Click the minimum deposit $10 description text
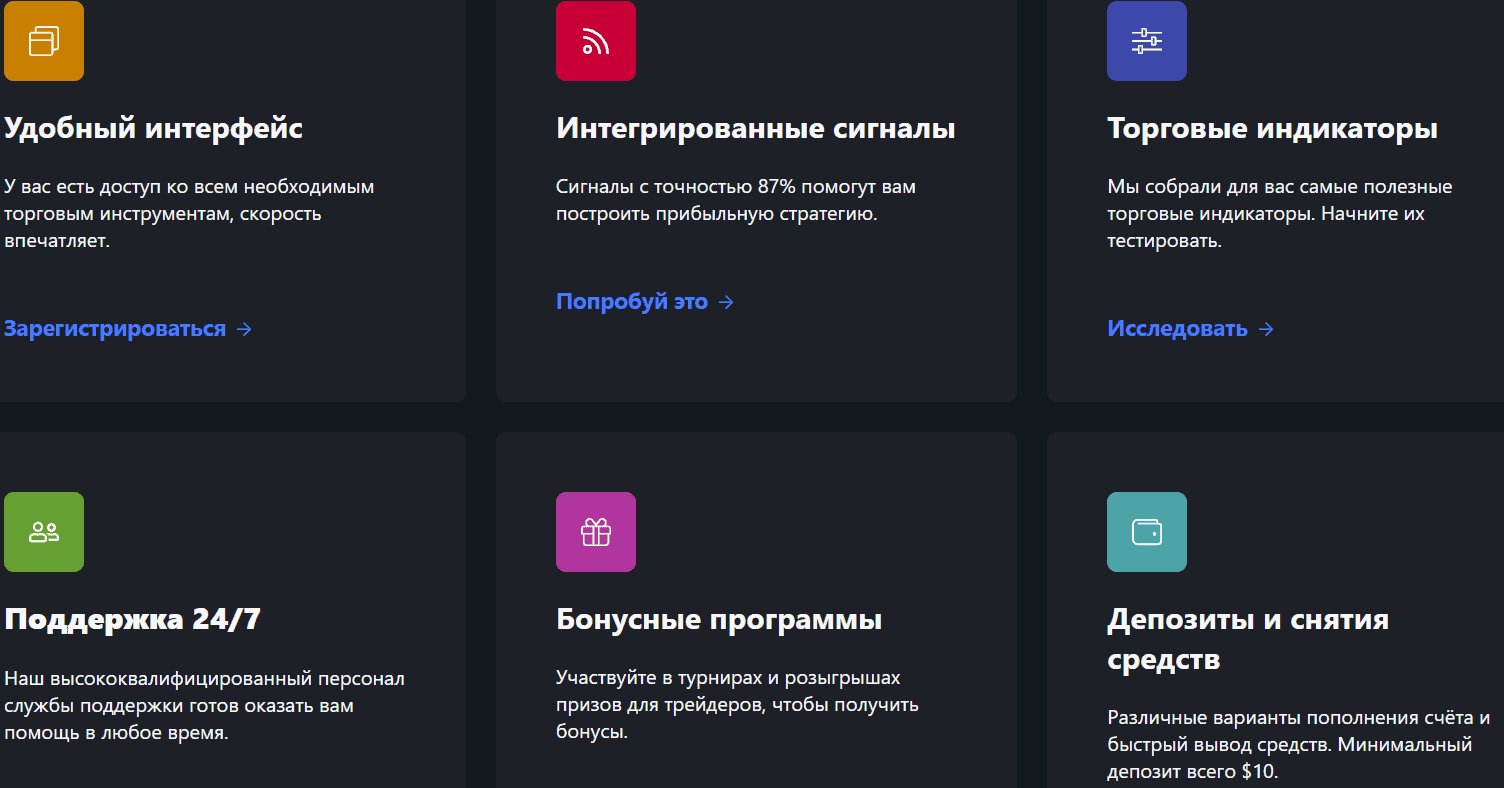 point(1298,745)
